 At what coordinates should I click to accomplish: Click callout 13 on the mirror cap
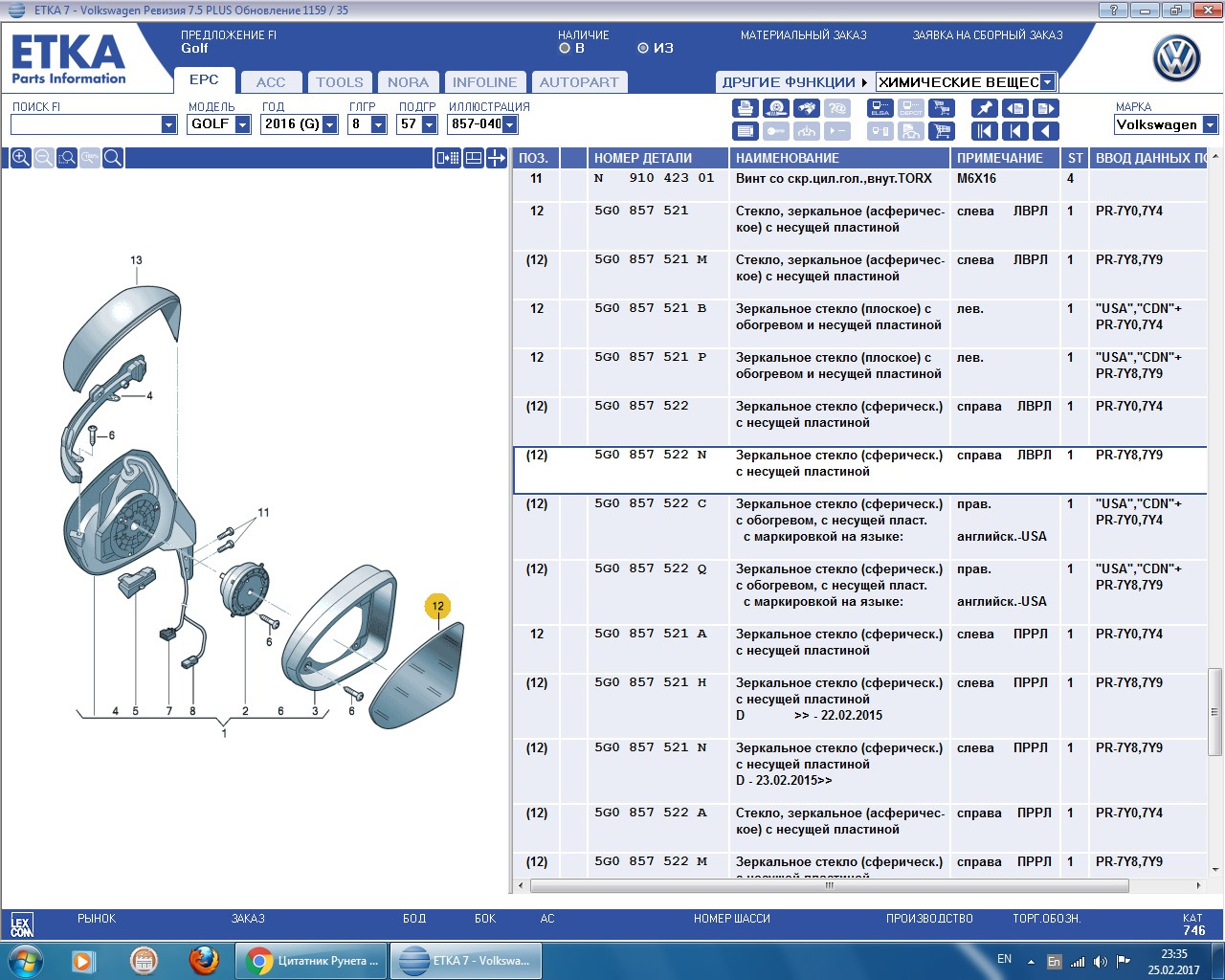click(x=136, y=260)
